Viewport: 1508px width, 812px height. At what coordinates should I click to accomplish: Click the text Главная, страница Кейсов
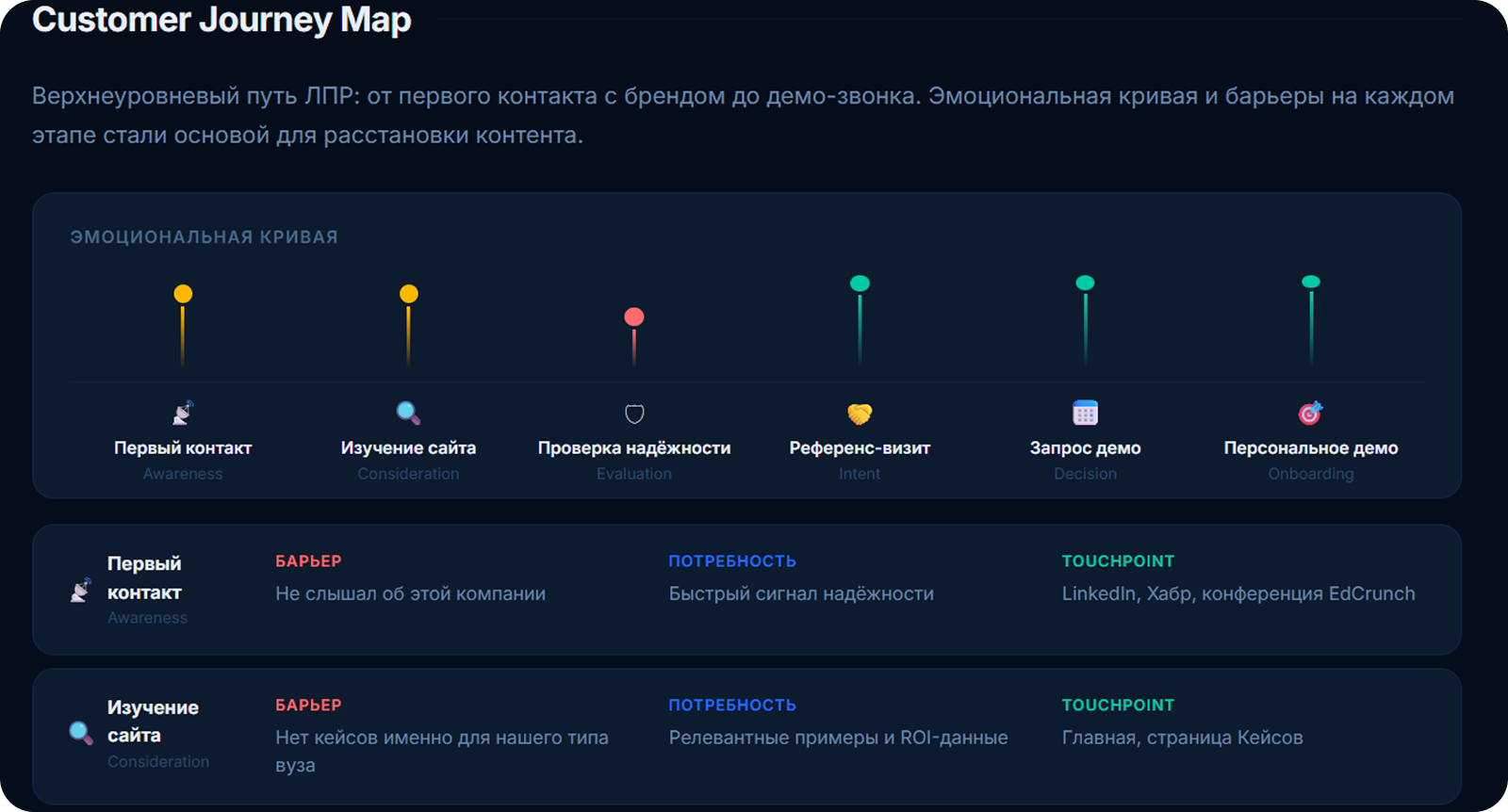click(1182, 738)
